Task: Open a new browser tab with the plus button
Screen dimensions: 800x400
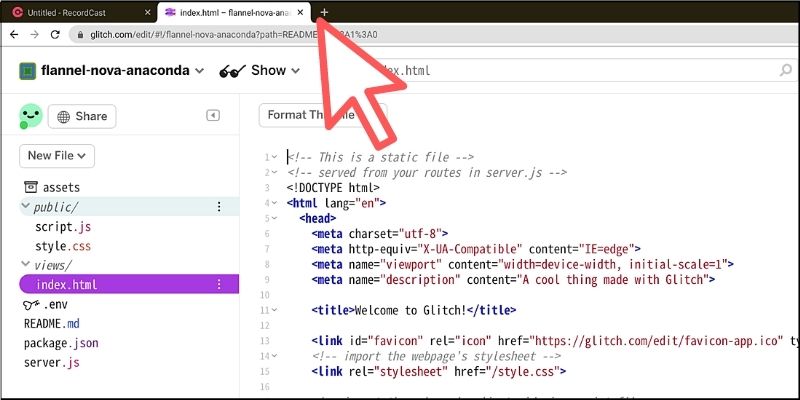Action: [x=324, y=12]
